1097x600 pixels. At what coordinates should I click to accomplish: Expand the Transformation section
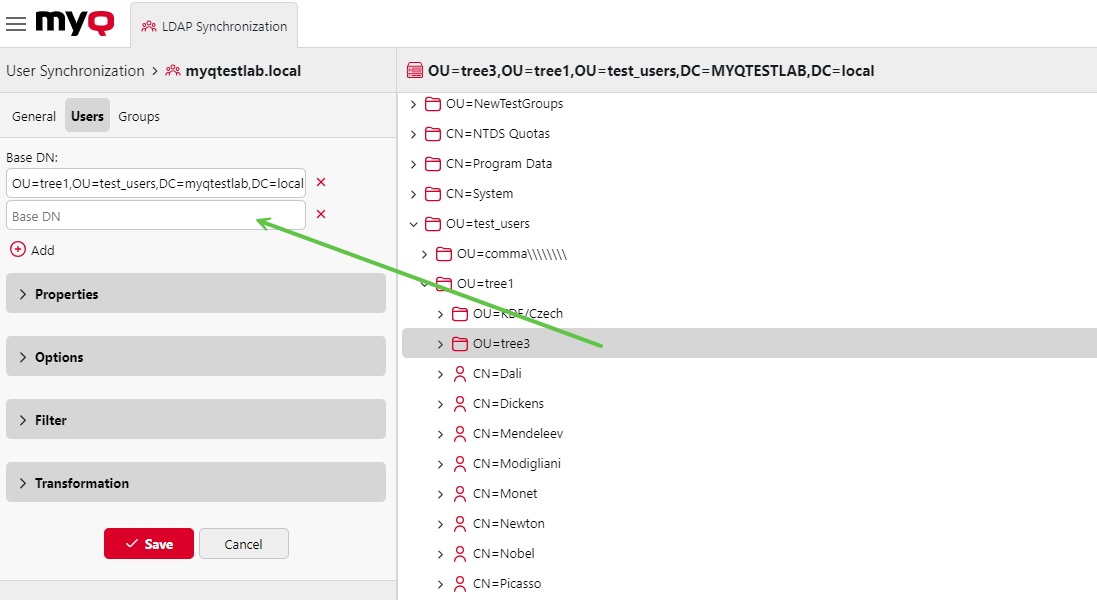point(195,483)
